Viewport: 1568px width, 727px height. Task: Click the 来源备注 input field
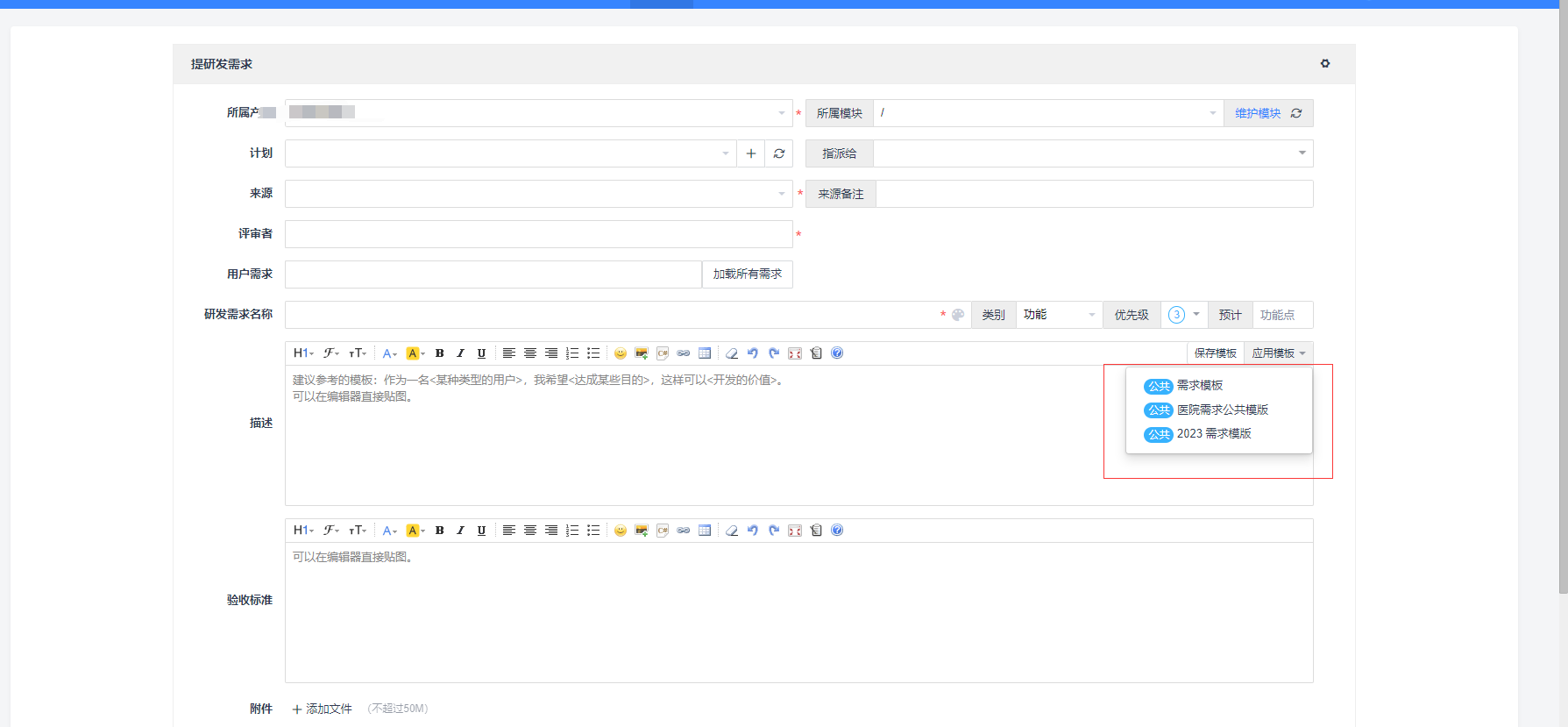coord(1094,194)
